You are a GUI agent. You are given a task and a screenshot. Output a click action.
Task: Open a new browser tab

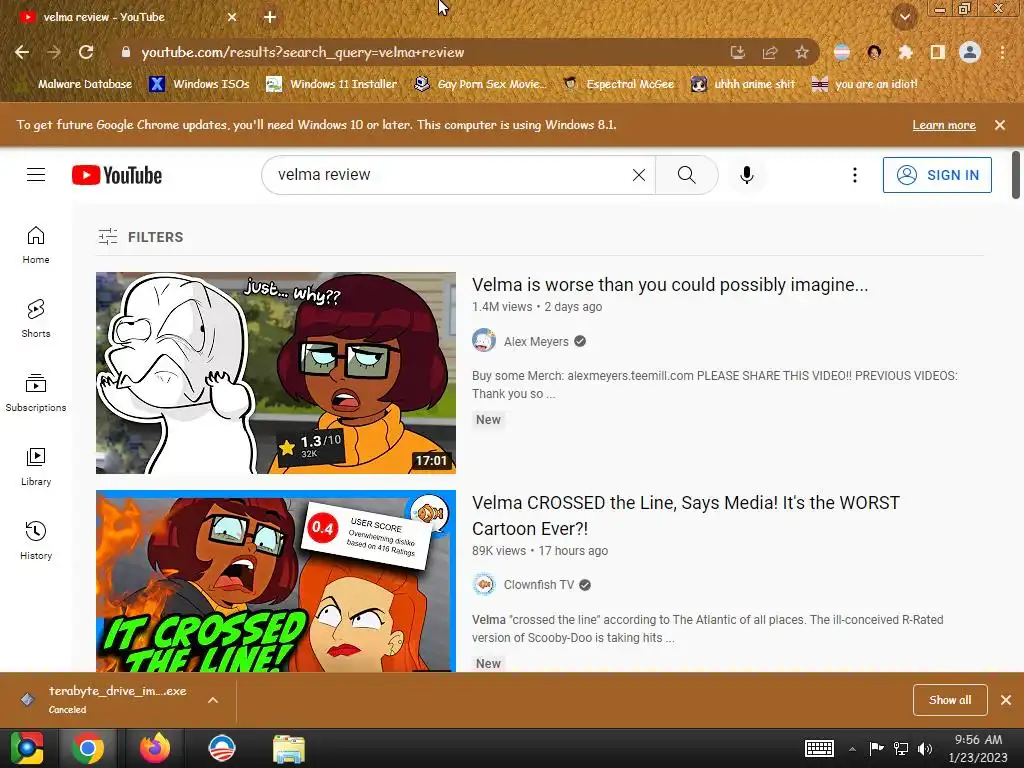click(270, 17)
